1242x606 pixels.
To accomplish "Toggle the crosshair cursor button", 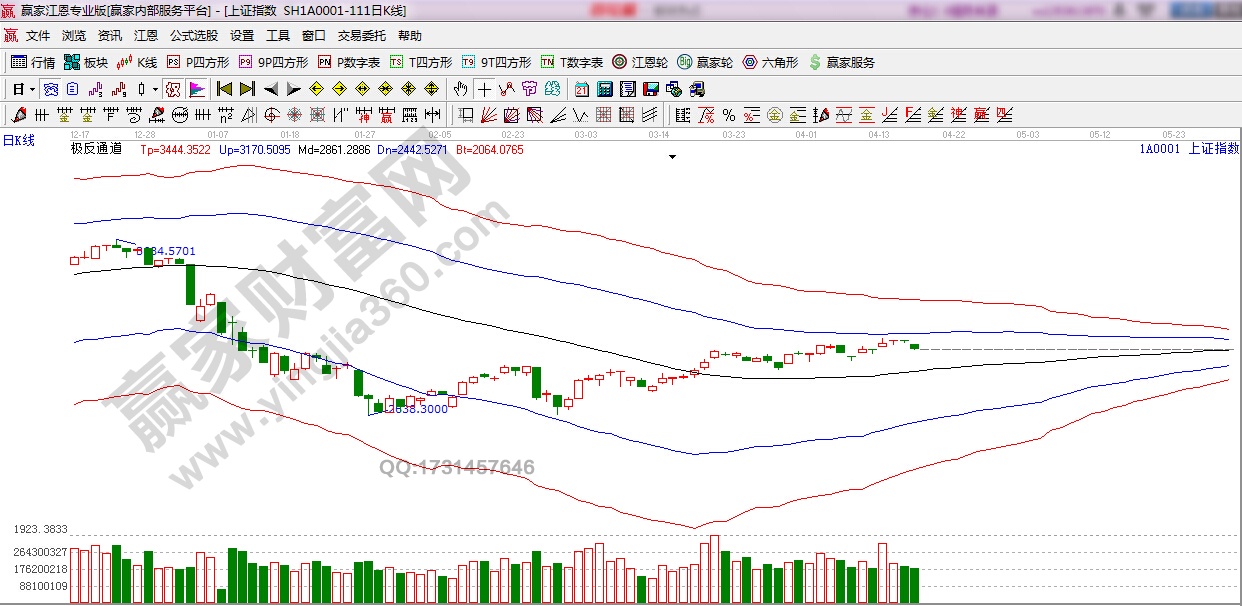I will click(484, 89).
